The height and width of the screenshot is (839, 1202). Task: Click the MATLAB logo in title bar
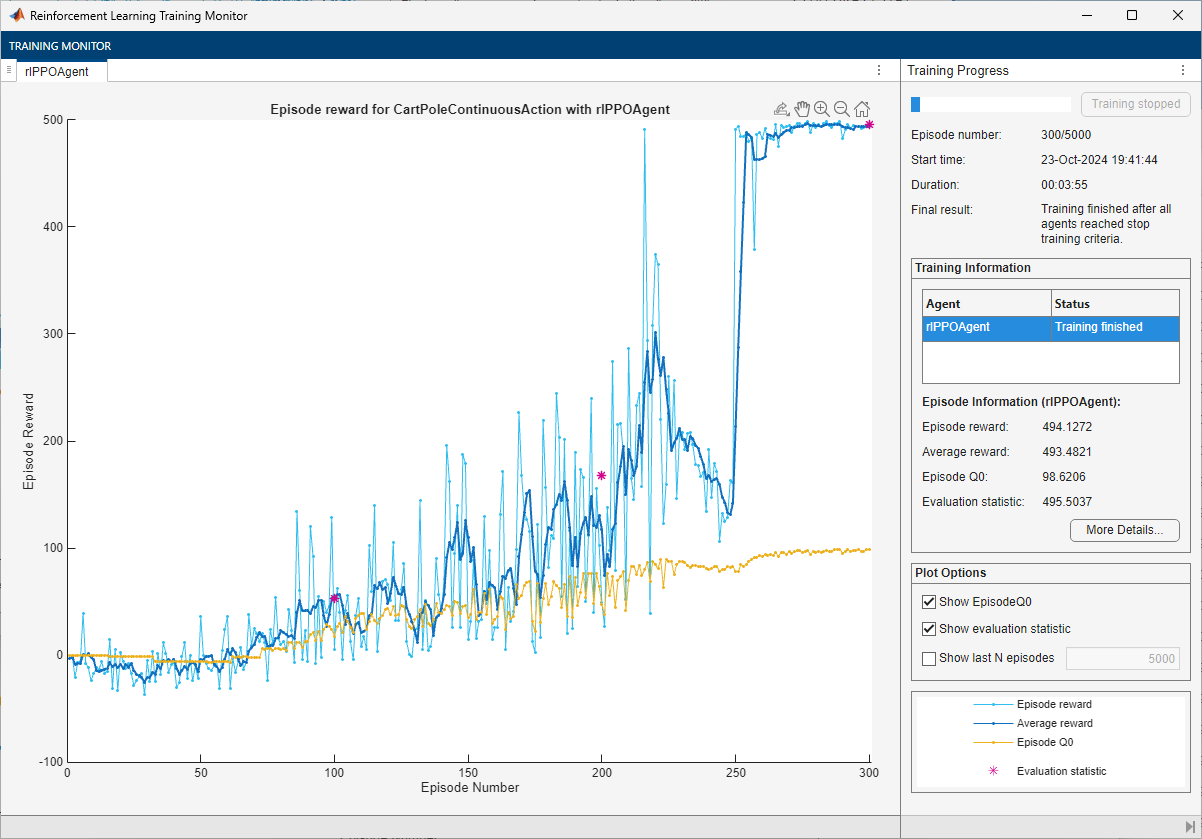click(x=16, y=16)
